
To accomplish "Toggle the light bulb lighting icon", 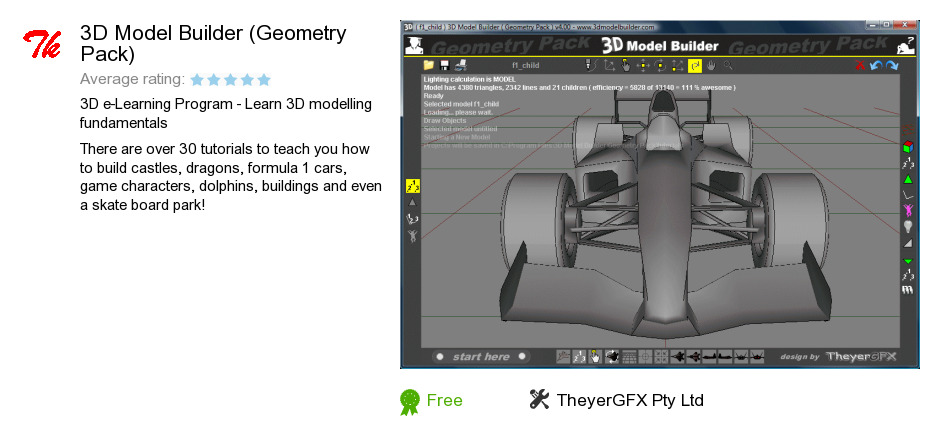I will (x=908, y=227).
